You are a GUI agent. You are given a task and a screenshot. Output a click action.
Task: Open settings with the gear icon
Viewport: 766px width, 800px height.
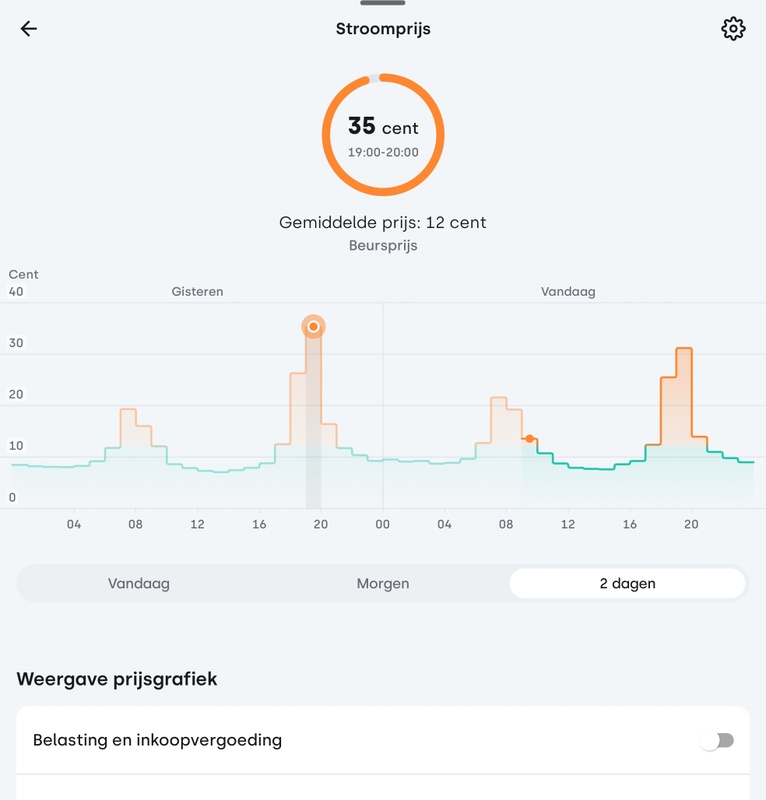733,29
